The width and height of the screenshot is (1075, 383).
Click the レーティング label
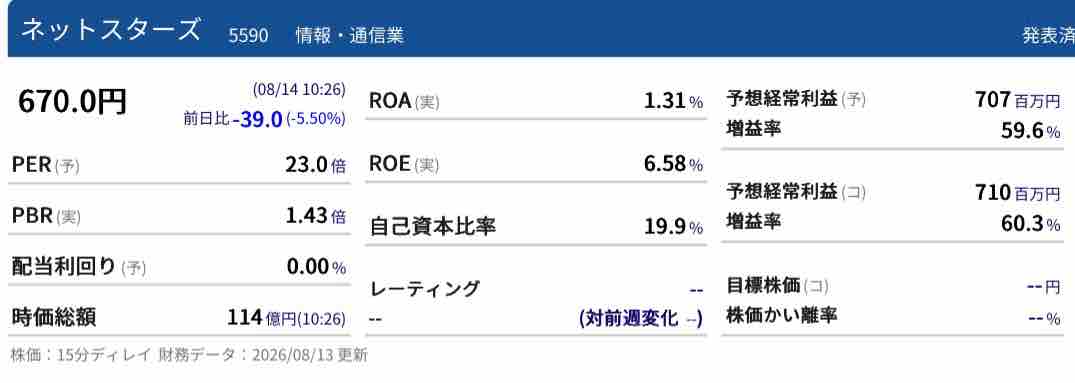pos(424,289)
